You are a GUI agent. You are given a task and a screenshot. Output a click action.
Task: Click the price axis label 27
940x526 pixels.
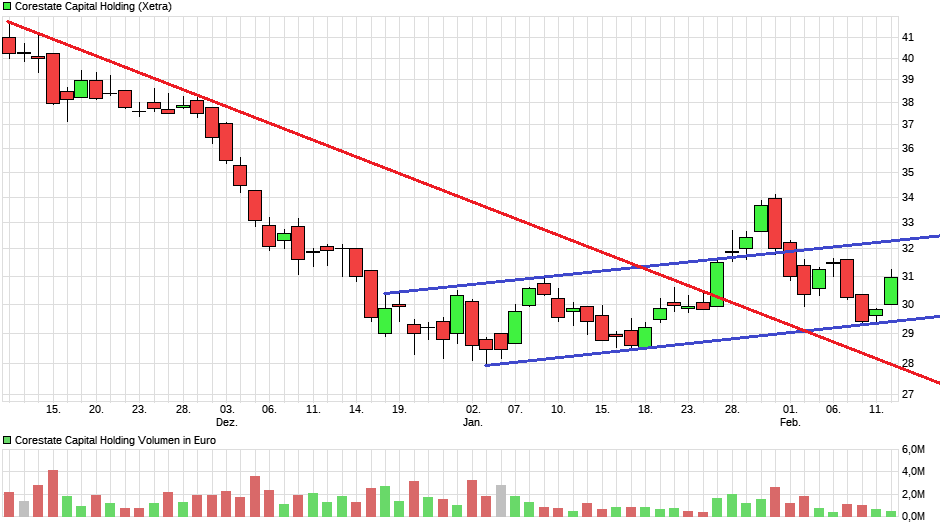[x=908, y=394]
